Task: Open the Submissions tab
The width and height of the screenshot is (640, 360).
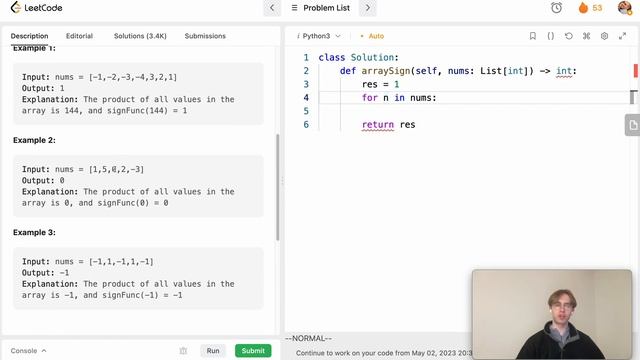Action: (205, 36)
